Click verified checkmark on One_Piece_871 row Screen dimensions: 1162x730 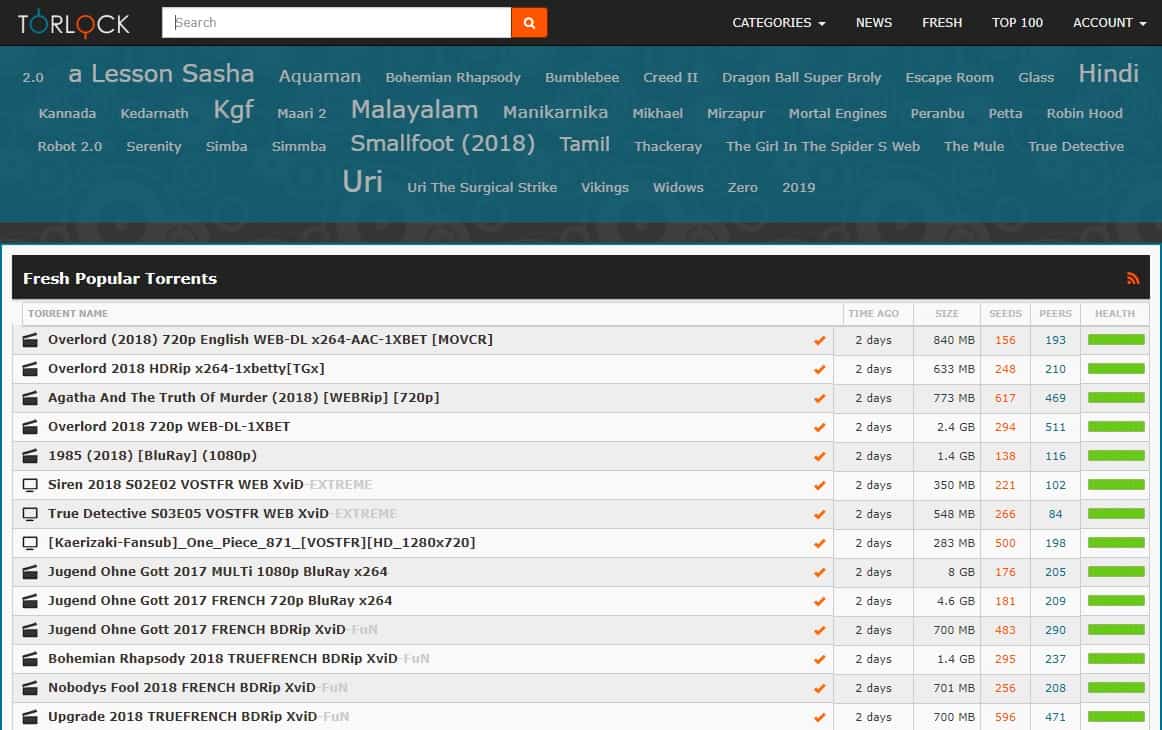coord(819,543)
